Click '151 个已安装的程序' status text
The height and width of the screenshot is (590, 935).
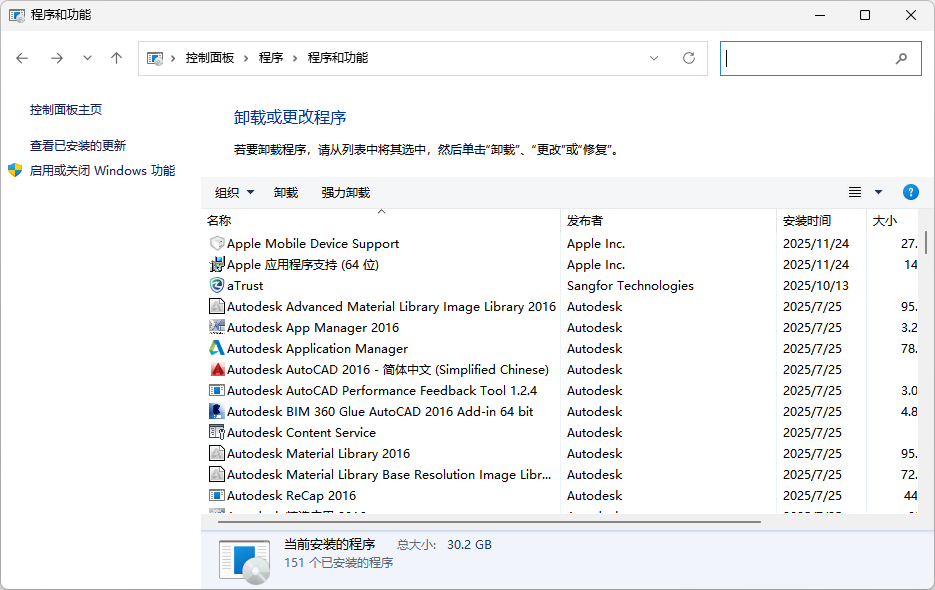338,563
